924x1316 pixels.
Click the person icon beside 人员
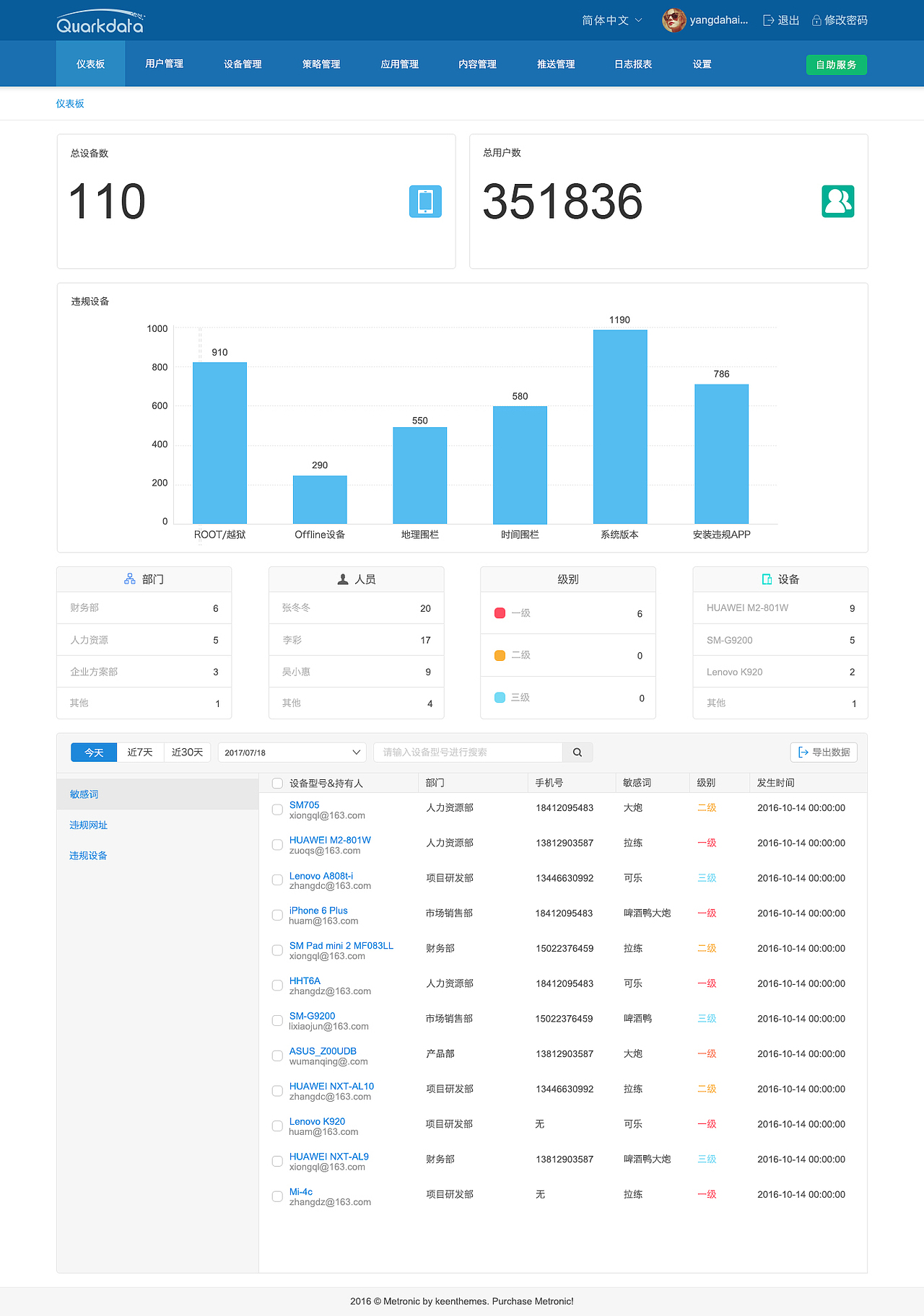pos(343,579)
